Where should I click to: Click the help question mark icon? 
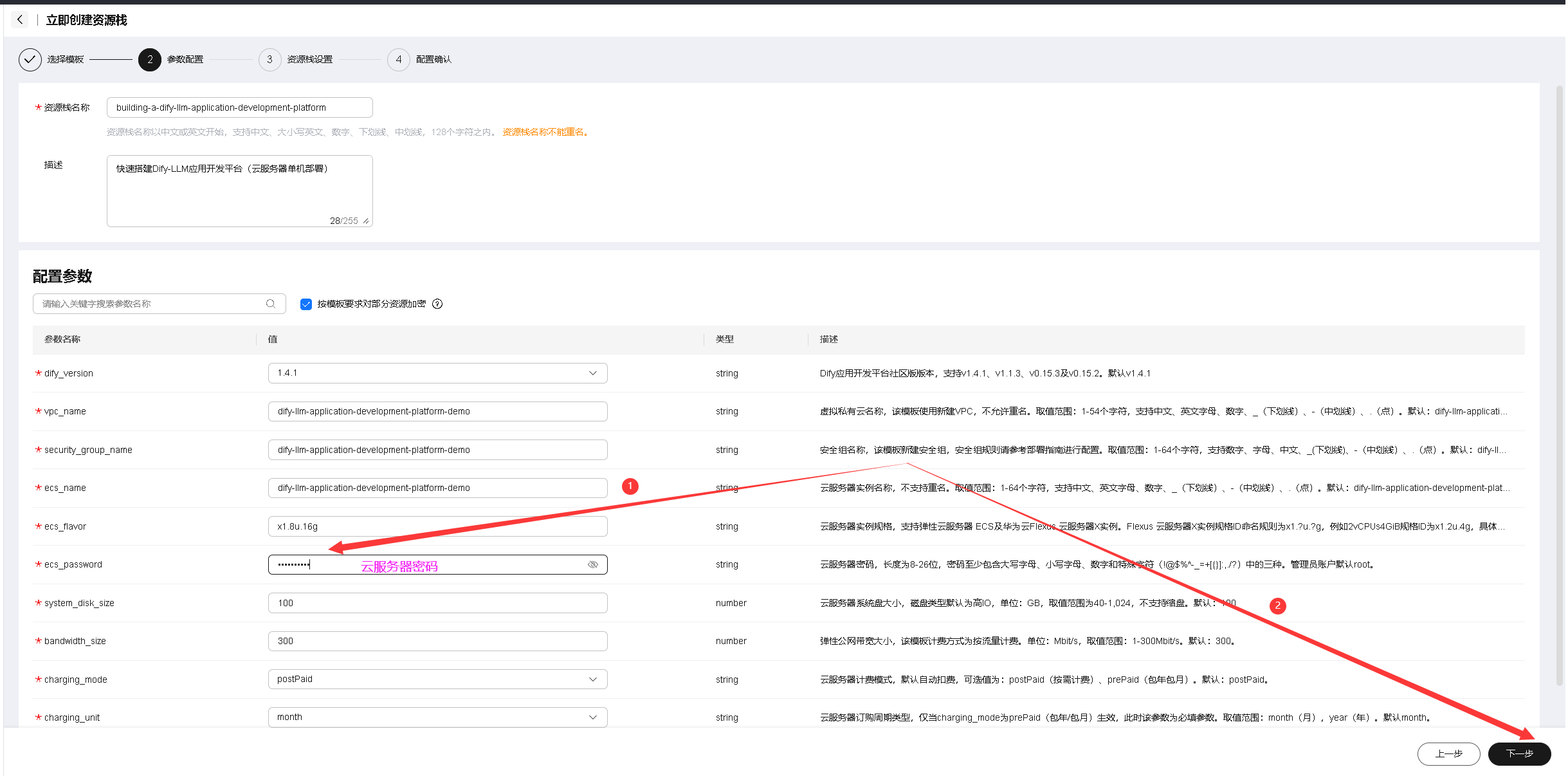(437, 304)
